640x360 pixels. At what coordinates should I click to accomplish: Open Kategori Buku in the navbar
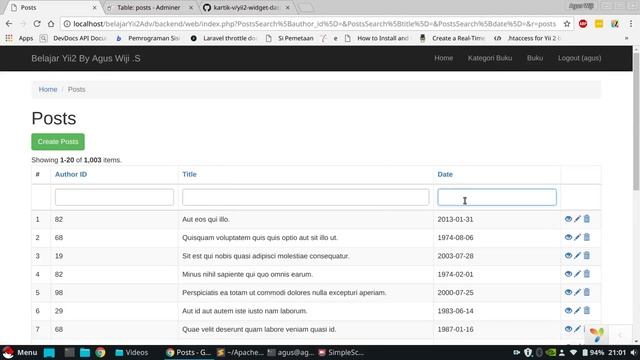click(490, 58)
